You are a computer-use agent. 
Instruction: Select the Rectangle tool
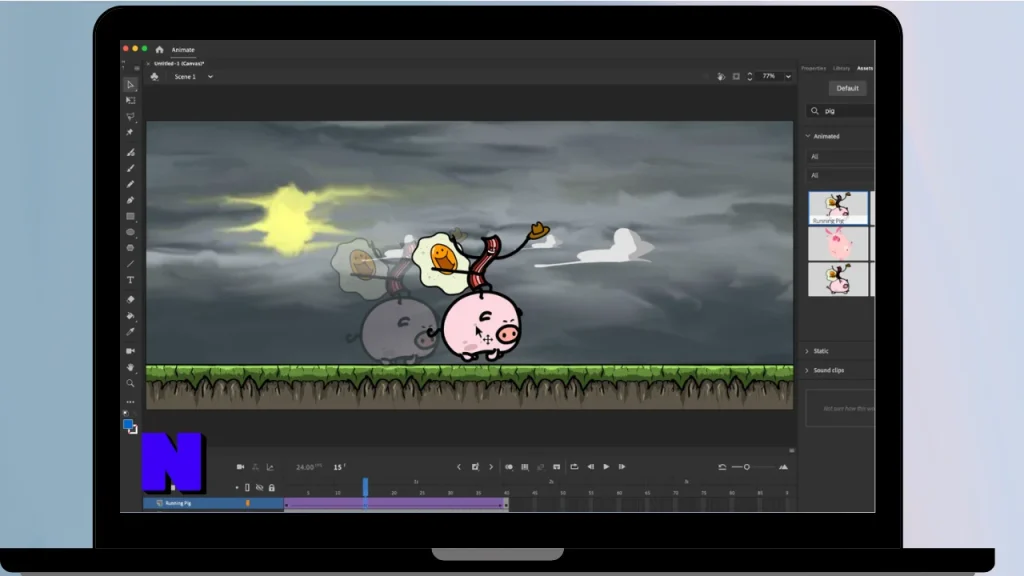point(131,216)
